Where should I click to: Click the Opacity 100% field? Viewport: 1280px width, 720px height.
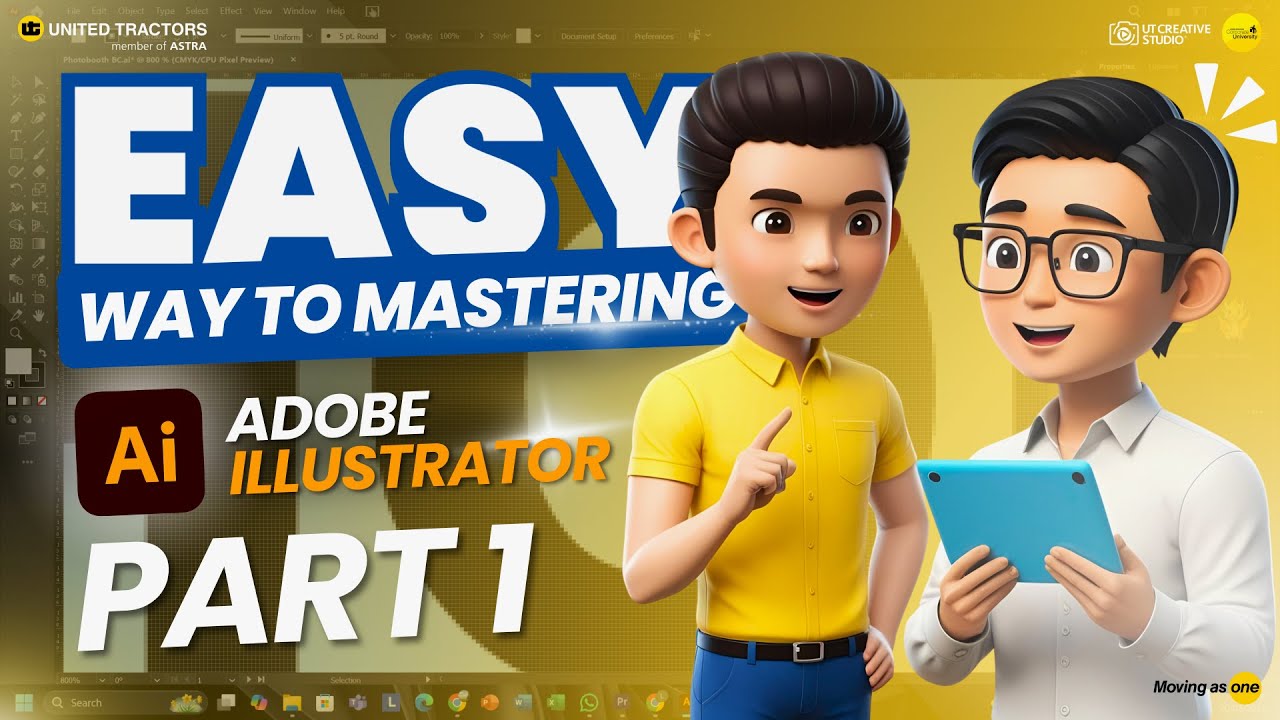450,36
